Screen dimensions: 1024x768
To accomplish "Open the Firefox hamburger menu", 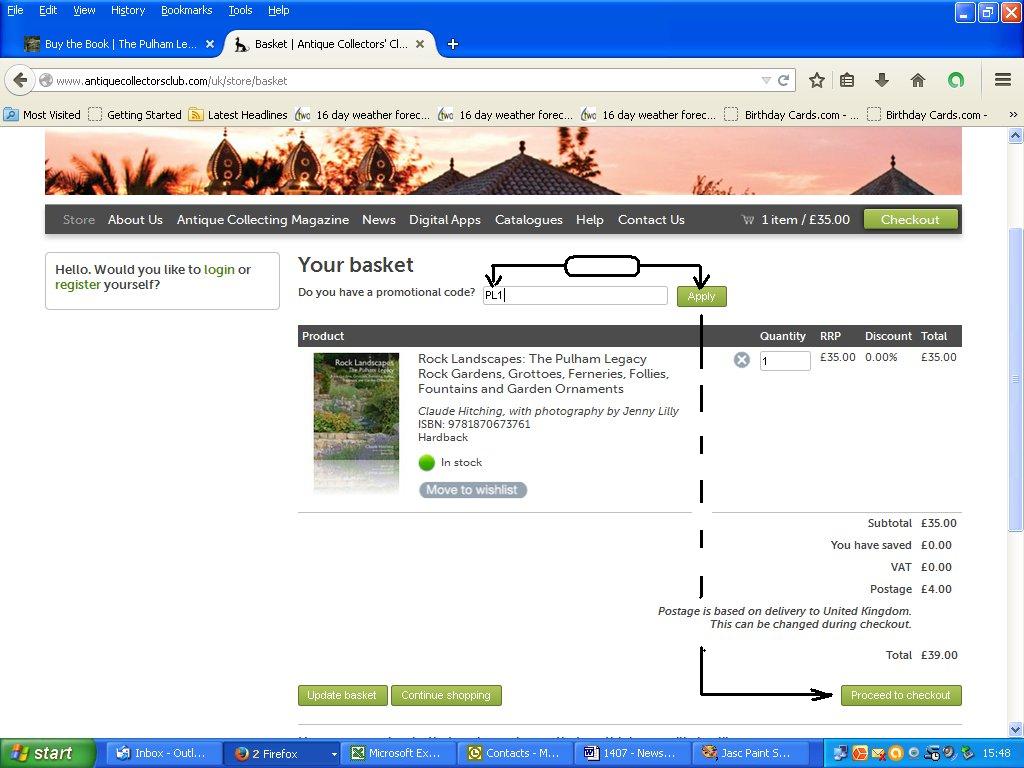I will [1003, 80].
